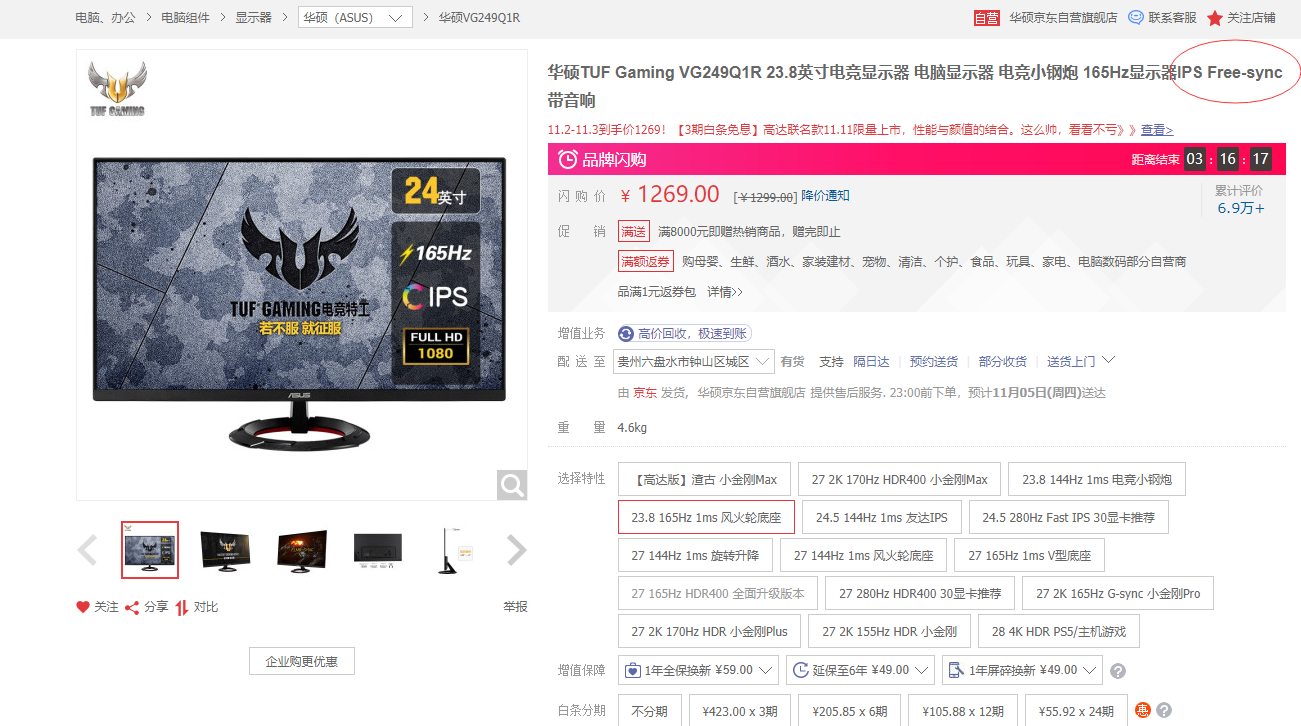Choose ¥105.88 x 12期 installment
This screenshot has height=726, width=1301.
pyautogui.click(x=963, y=711)
